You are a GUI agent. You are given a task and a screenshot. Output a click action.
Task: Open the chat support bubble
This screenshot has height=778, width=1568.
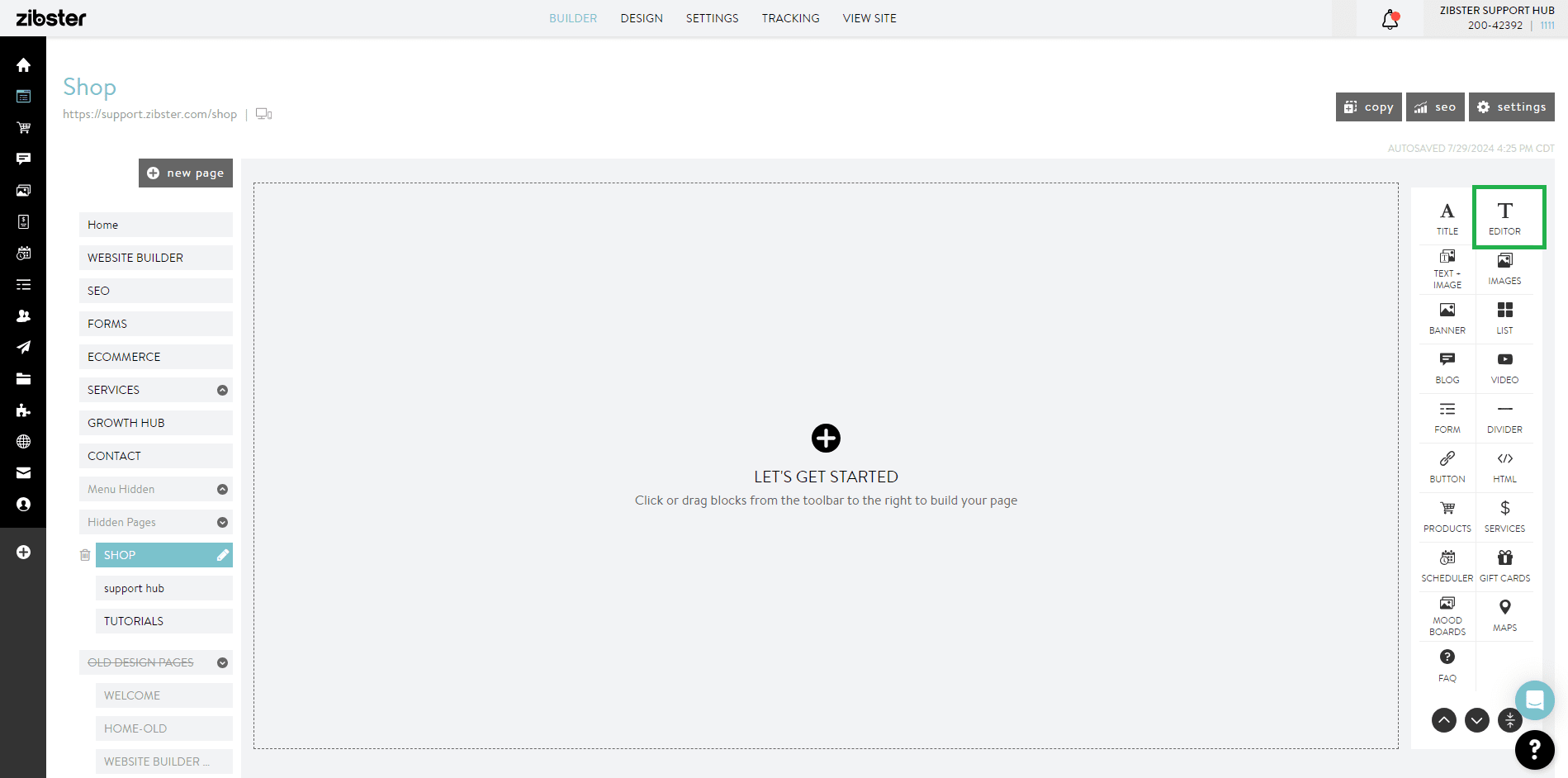pyautogui.click(x=1534, y=700)
